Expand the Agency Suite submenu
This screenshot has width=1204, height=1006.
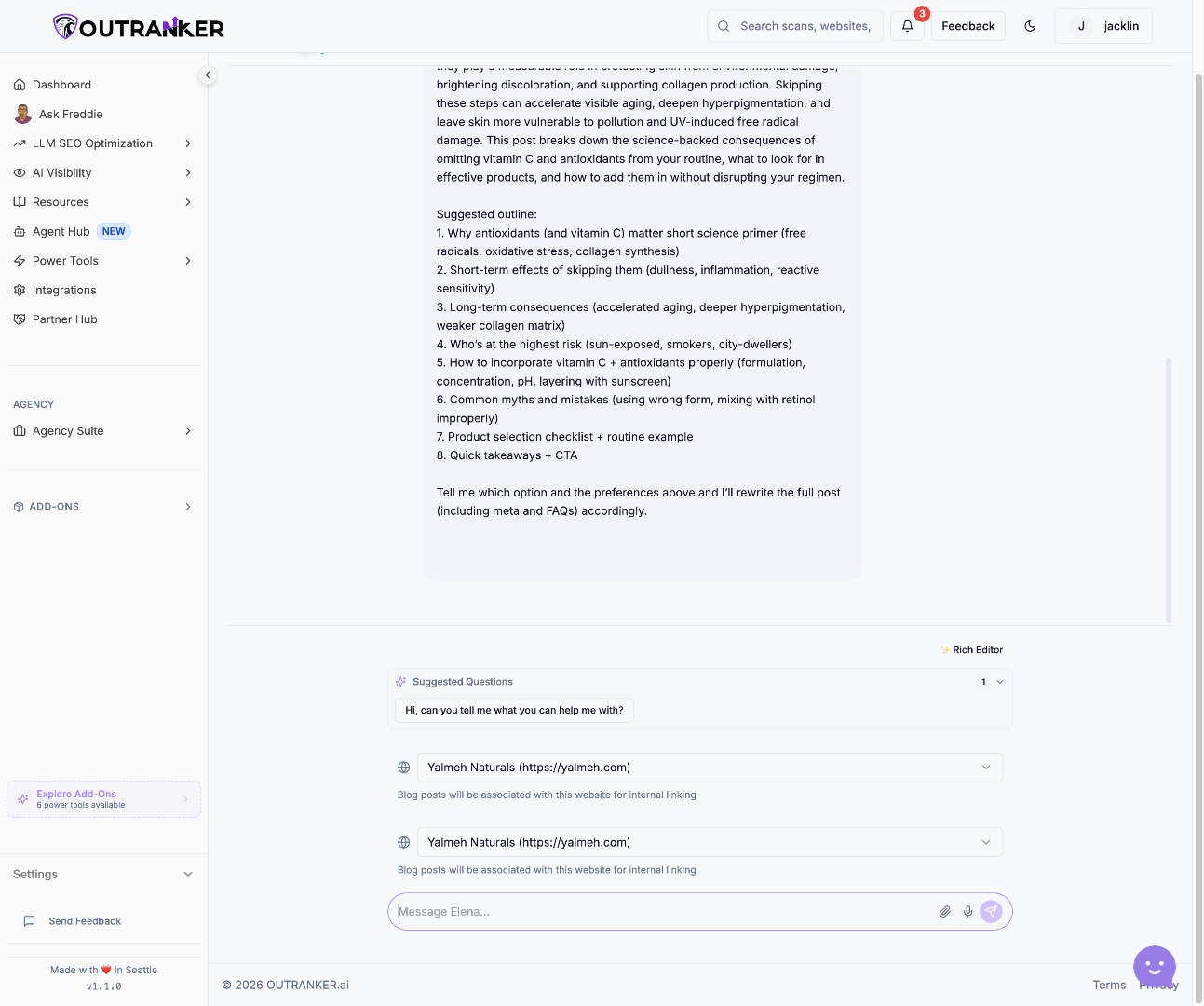click(x=188, y=431)
